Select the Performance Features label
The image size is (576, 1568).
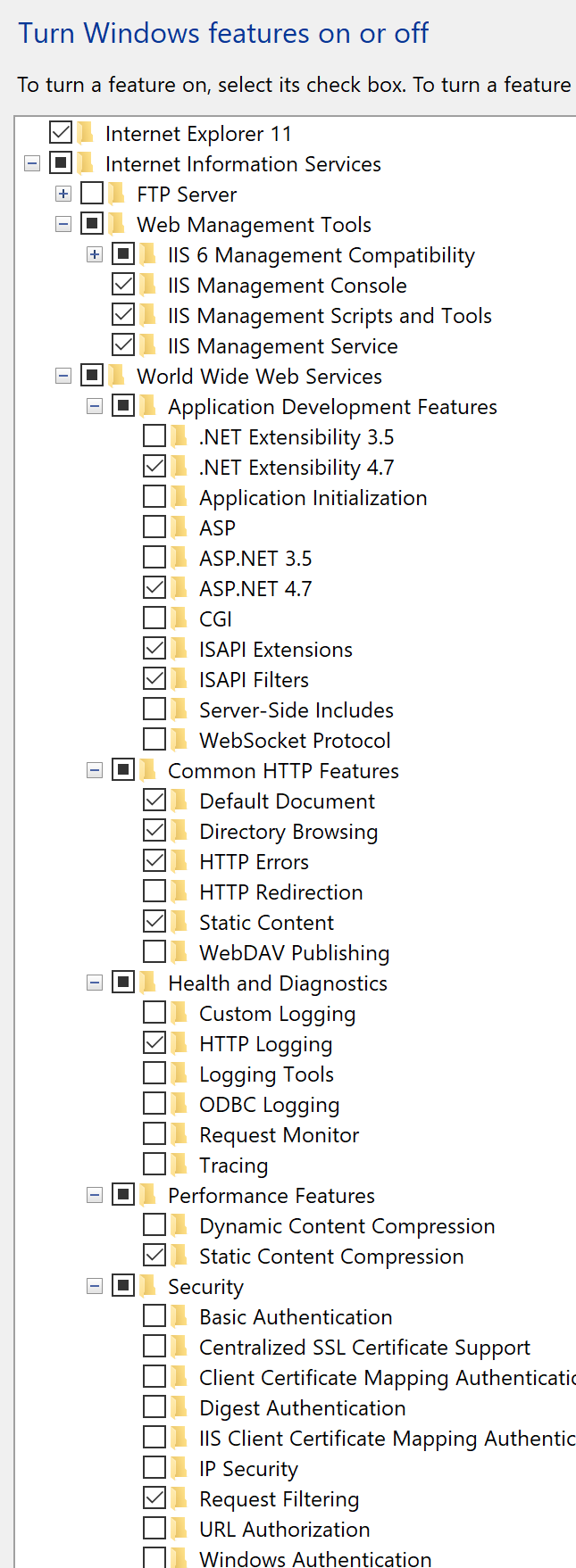coord(271,1196)
